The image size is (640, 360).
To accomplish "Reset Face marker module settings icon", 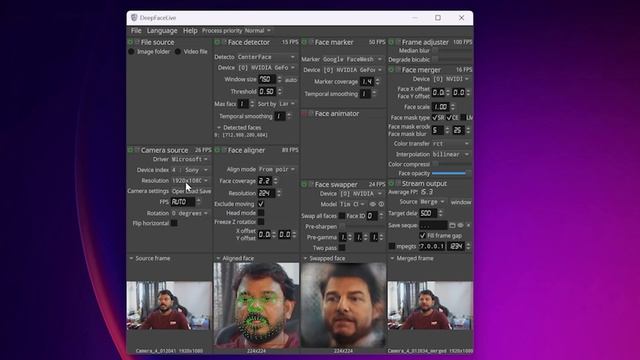I will (x=311, y=42).
